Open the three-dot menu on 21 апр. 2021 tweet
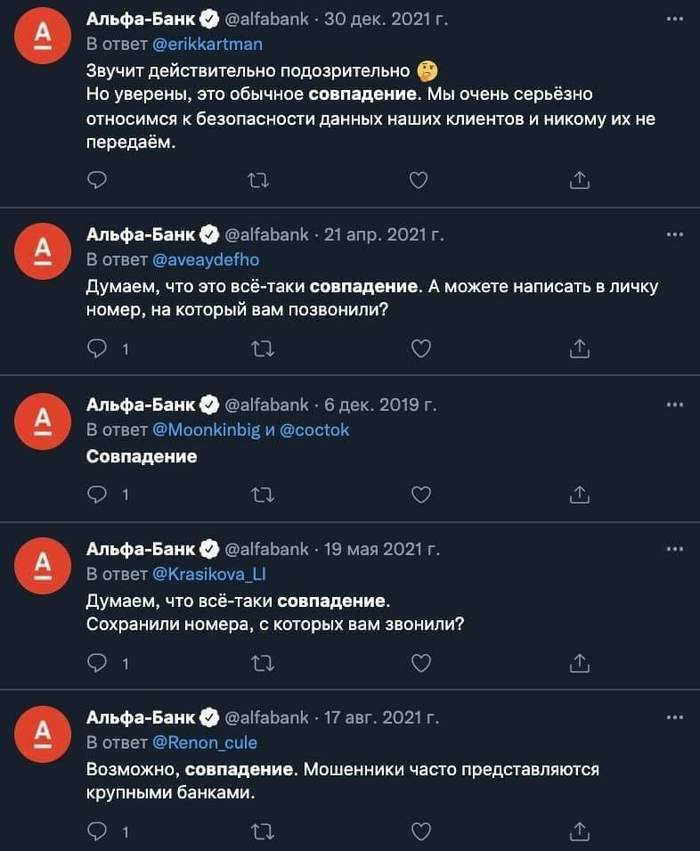Image resolution: width=700 pixels, height=851 pixels. pyautogui.click(x=674, y=235)
